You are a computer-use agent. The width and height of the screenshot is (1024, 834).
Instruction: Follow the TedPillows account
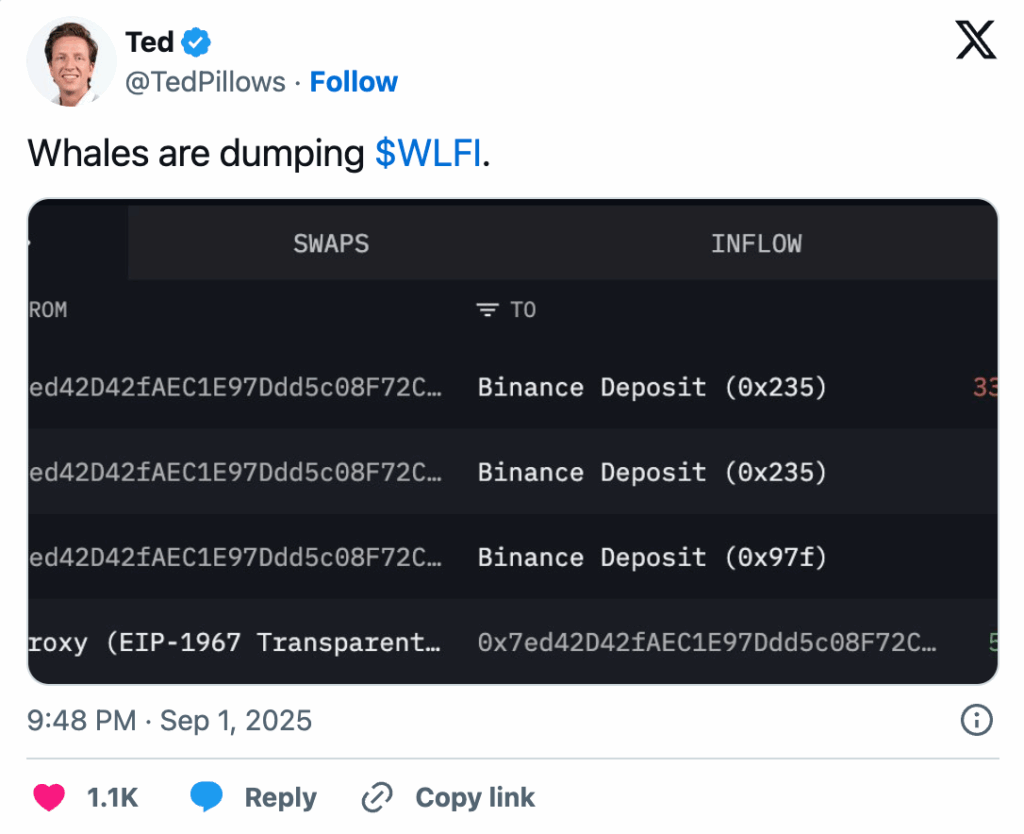[x=353, y=82]
